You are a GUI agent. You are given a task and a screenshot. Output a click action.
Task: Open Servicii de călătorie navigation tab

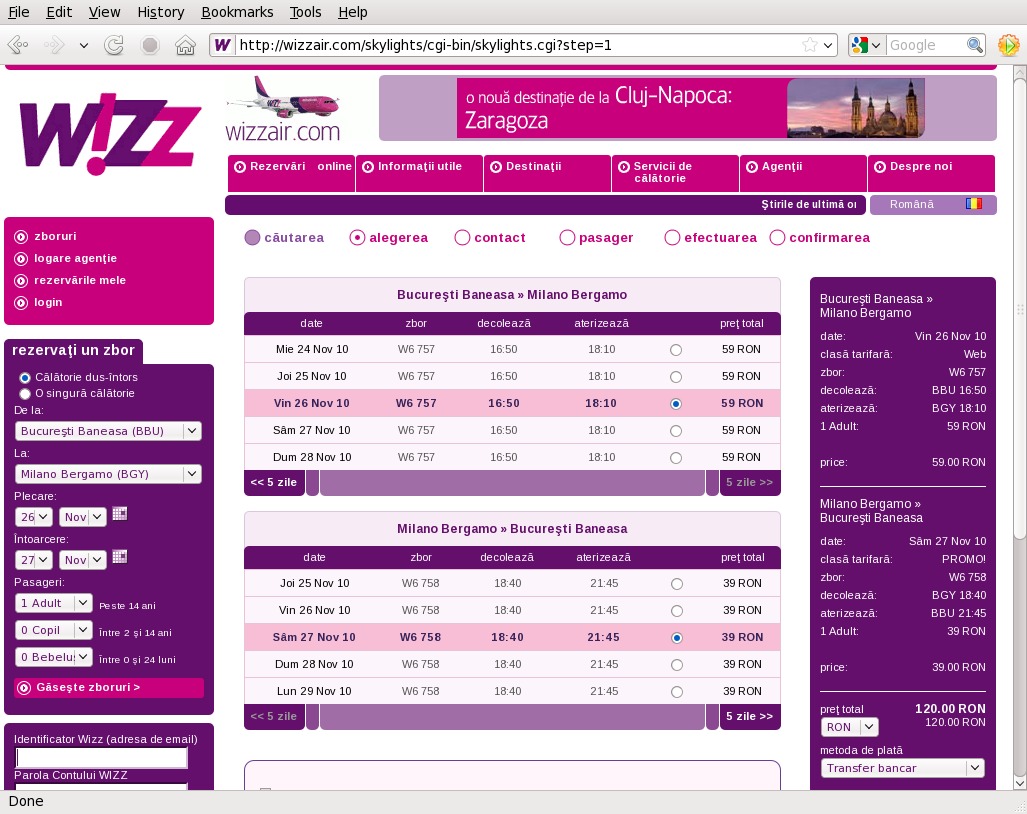click(675, 173)
